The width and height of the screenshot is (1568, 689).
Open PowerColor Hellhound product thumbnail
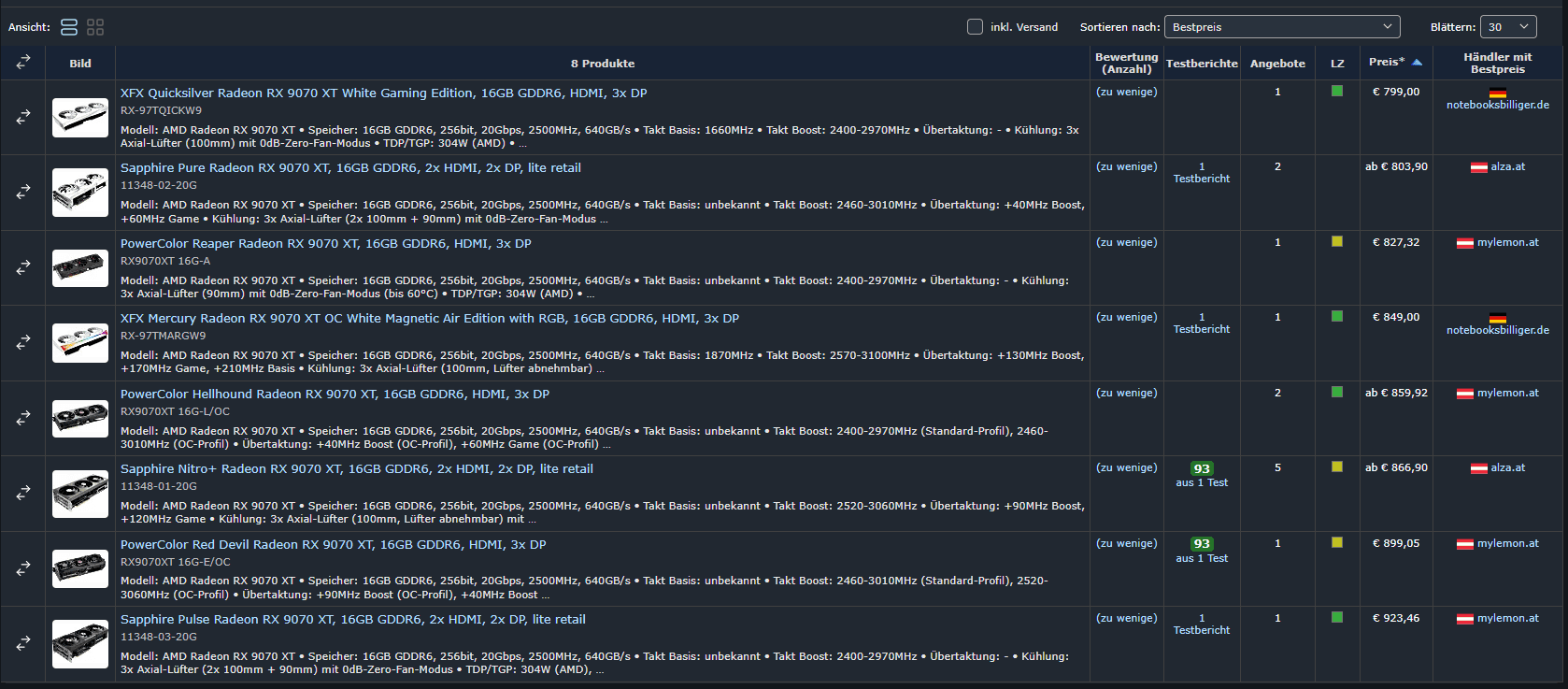click(x=80, y=418)
